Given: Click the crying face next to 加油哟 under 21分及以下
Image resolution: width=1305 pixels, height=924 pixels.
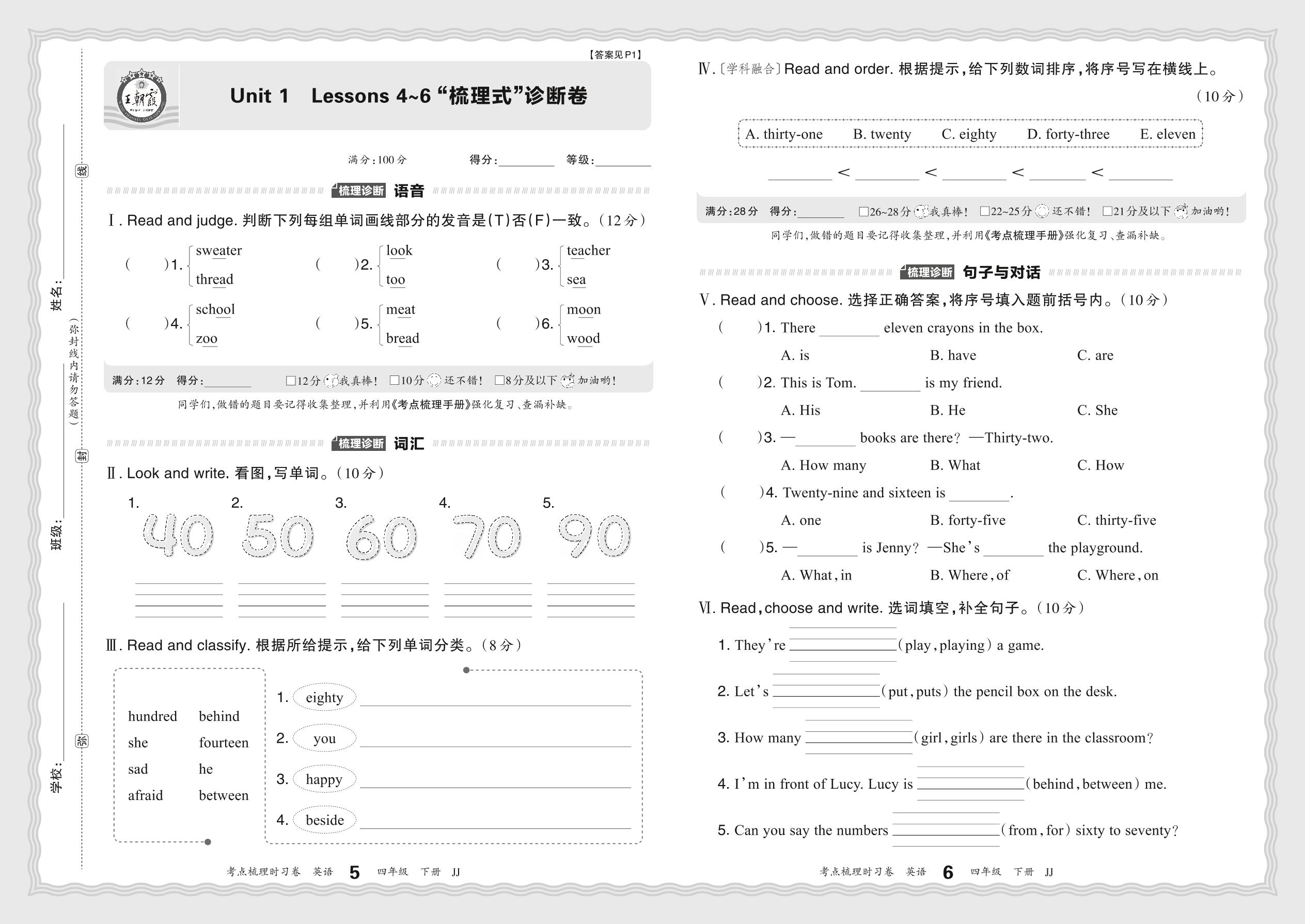Looking at the screenshot, I should click(1182, 211).
